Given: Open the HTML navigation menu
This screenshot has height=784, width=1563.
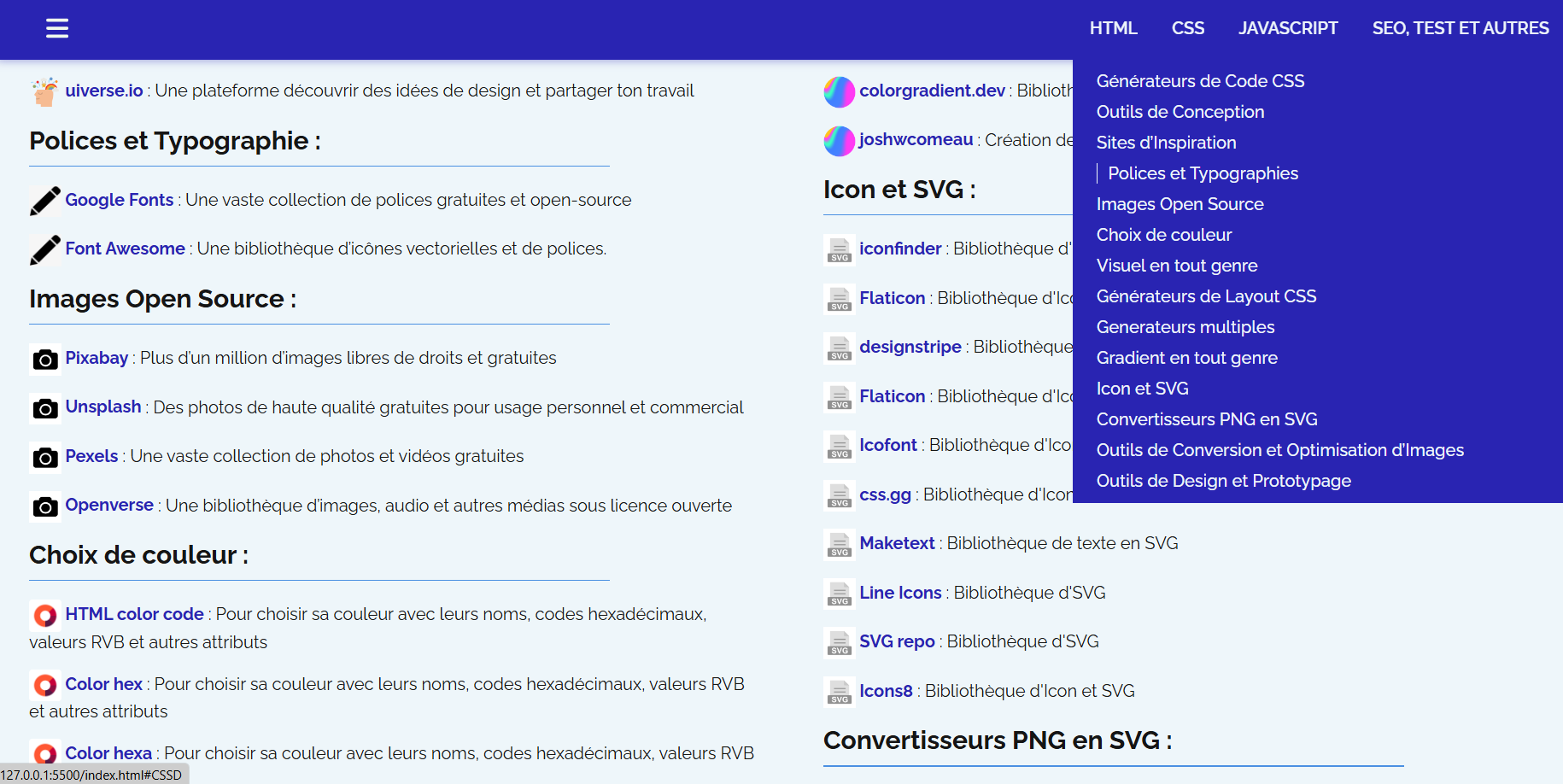Looking at the screenshot, I should (x=1113, y=28).
